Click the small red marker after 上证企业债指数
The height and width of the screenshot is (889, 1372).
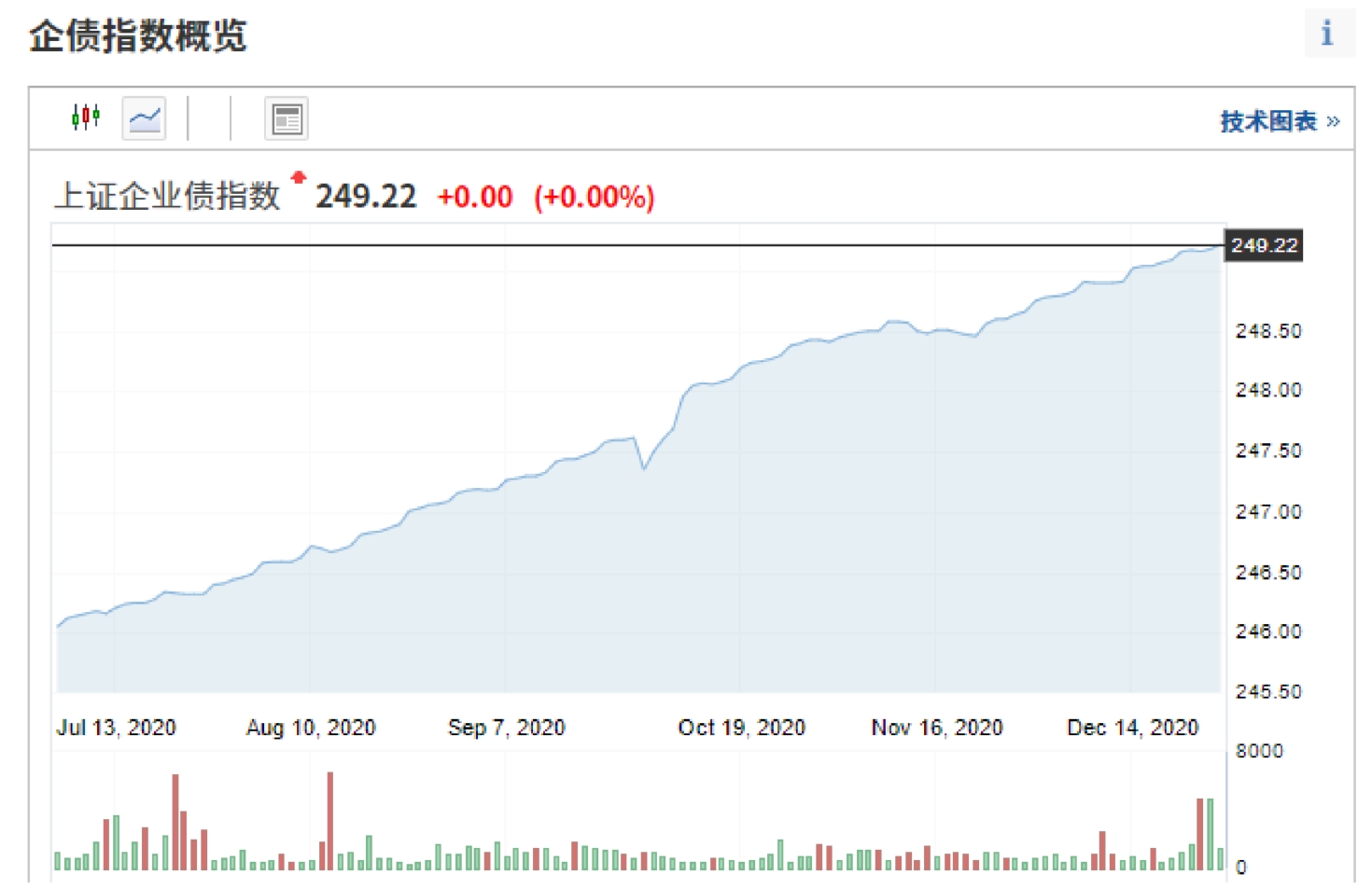click(299, 176)
